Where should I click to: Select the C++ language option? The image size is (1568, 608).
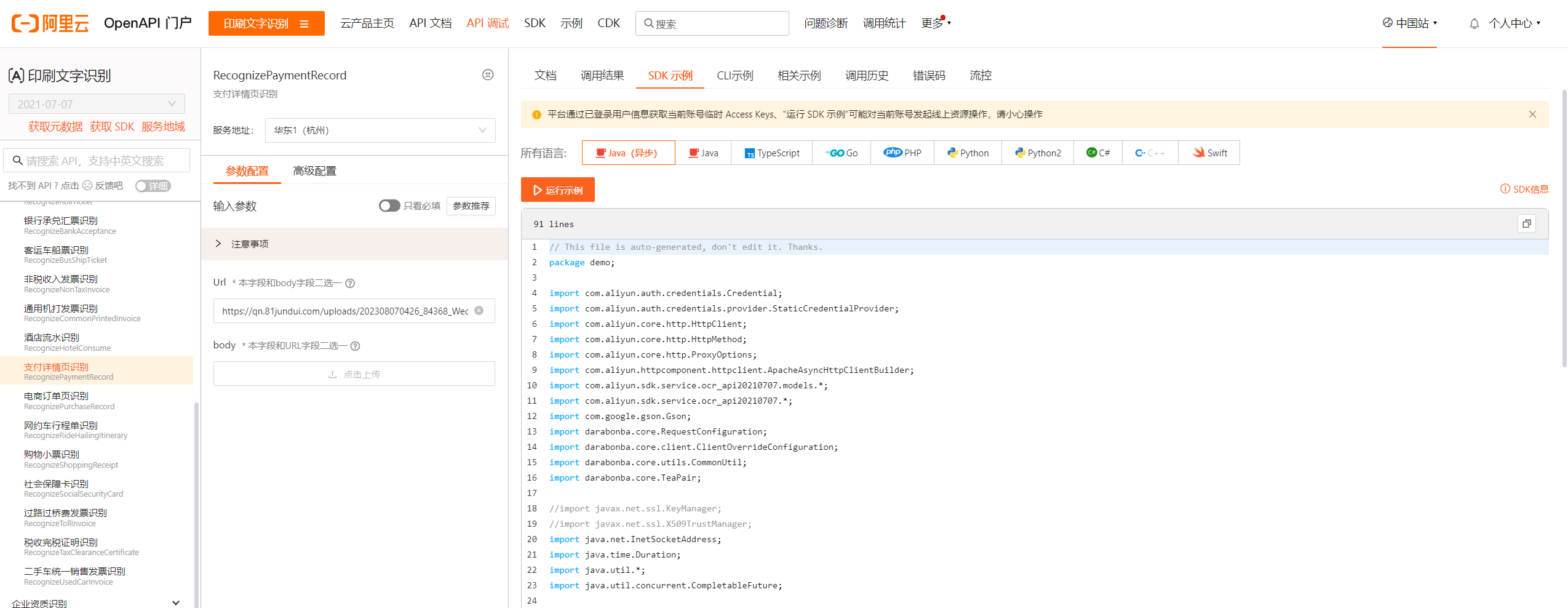[x=1150, y=153]
